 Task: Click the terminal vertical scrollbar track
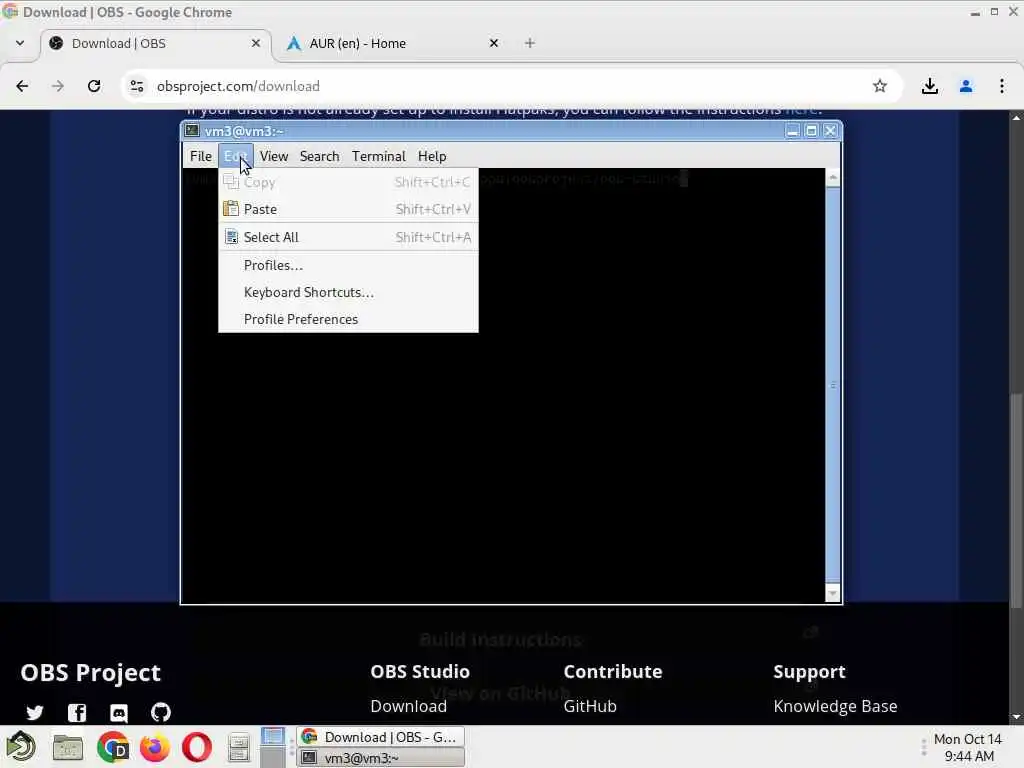click(833, 384)
